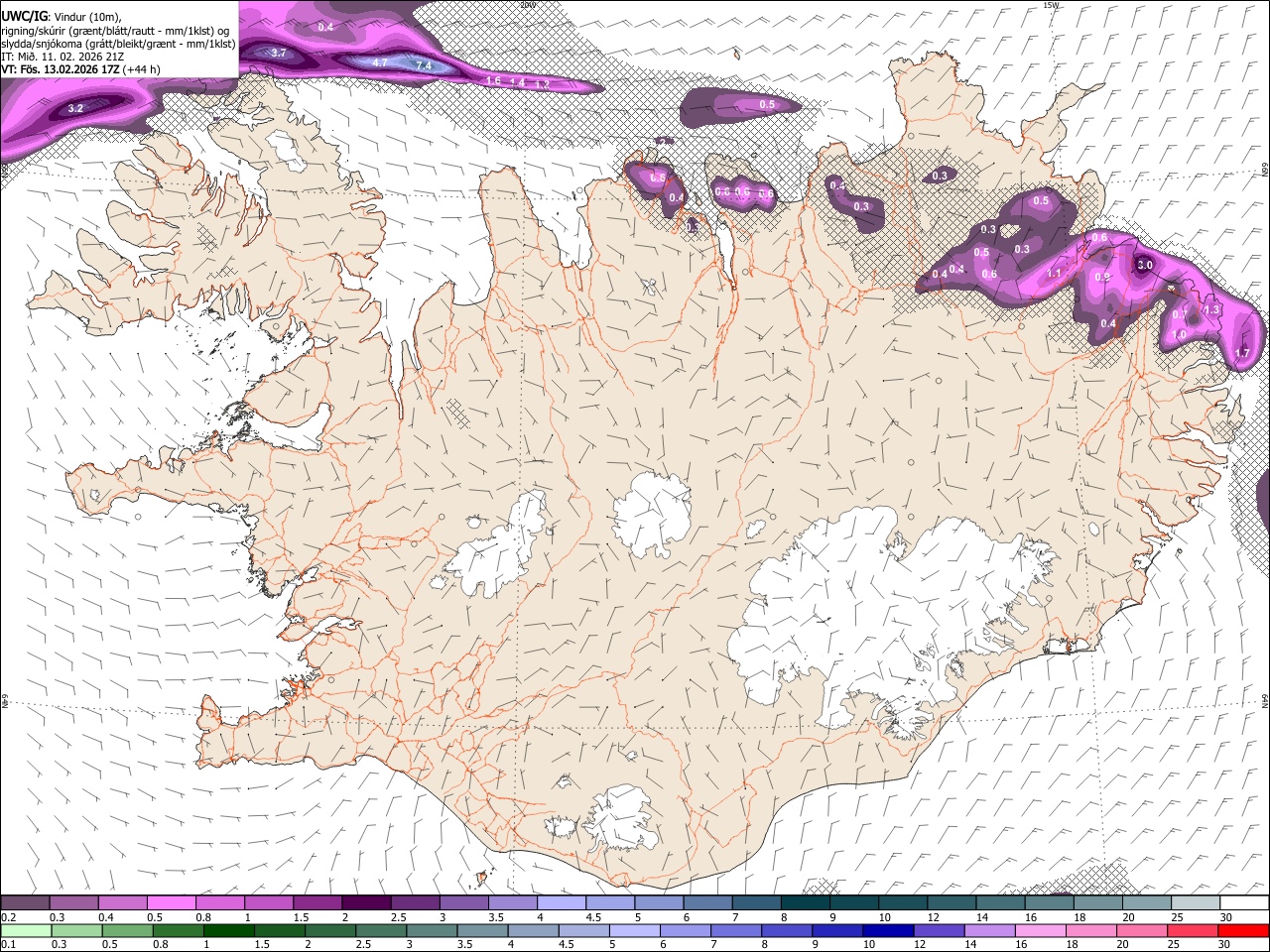This screenshot has width=1270, height=952.
Task: Click the grey-purple 0.2–0.3 snow legend swatch
Action: [25, 903]
